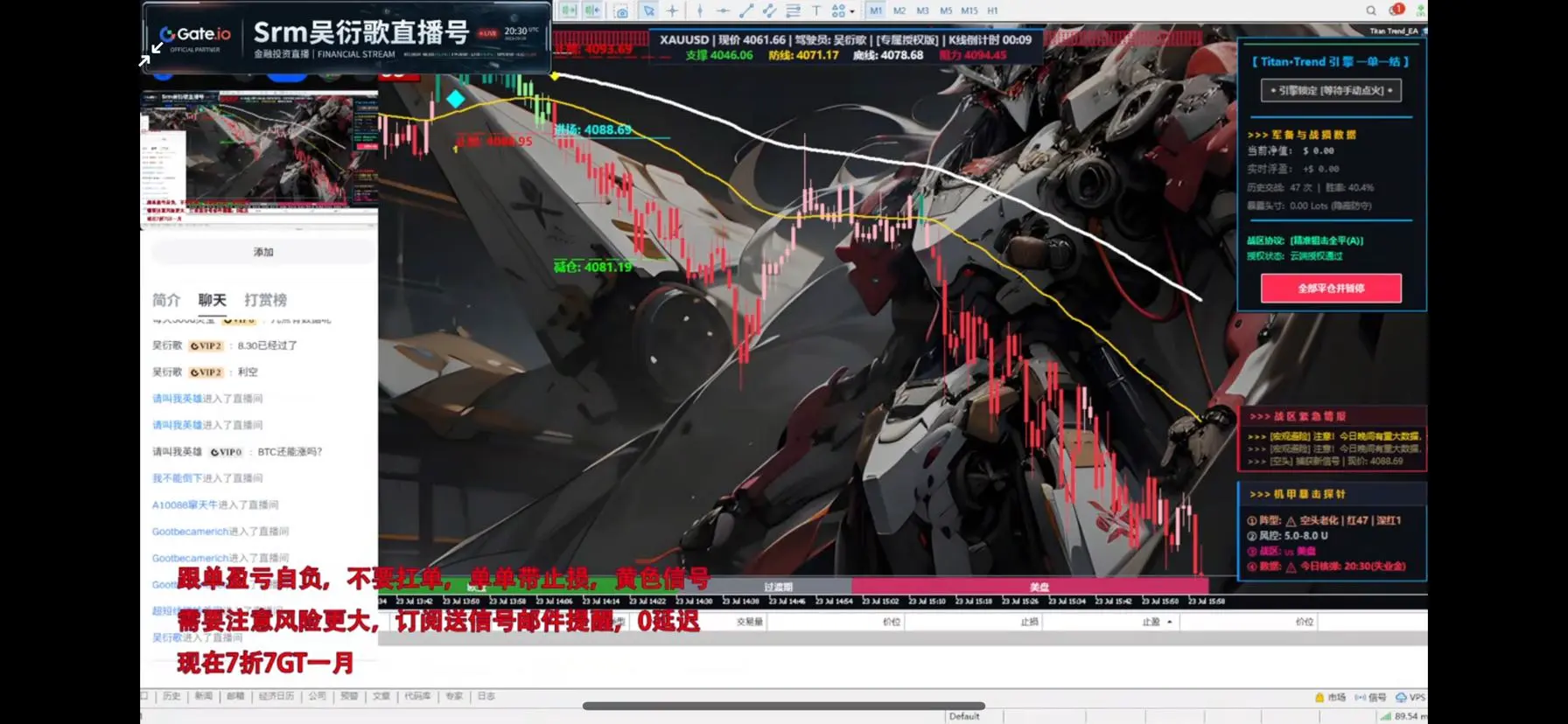1568x724 pixels.
Task: Take a chart screenshot with the camera icon
Action: pos(621,11)
